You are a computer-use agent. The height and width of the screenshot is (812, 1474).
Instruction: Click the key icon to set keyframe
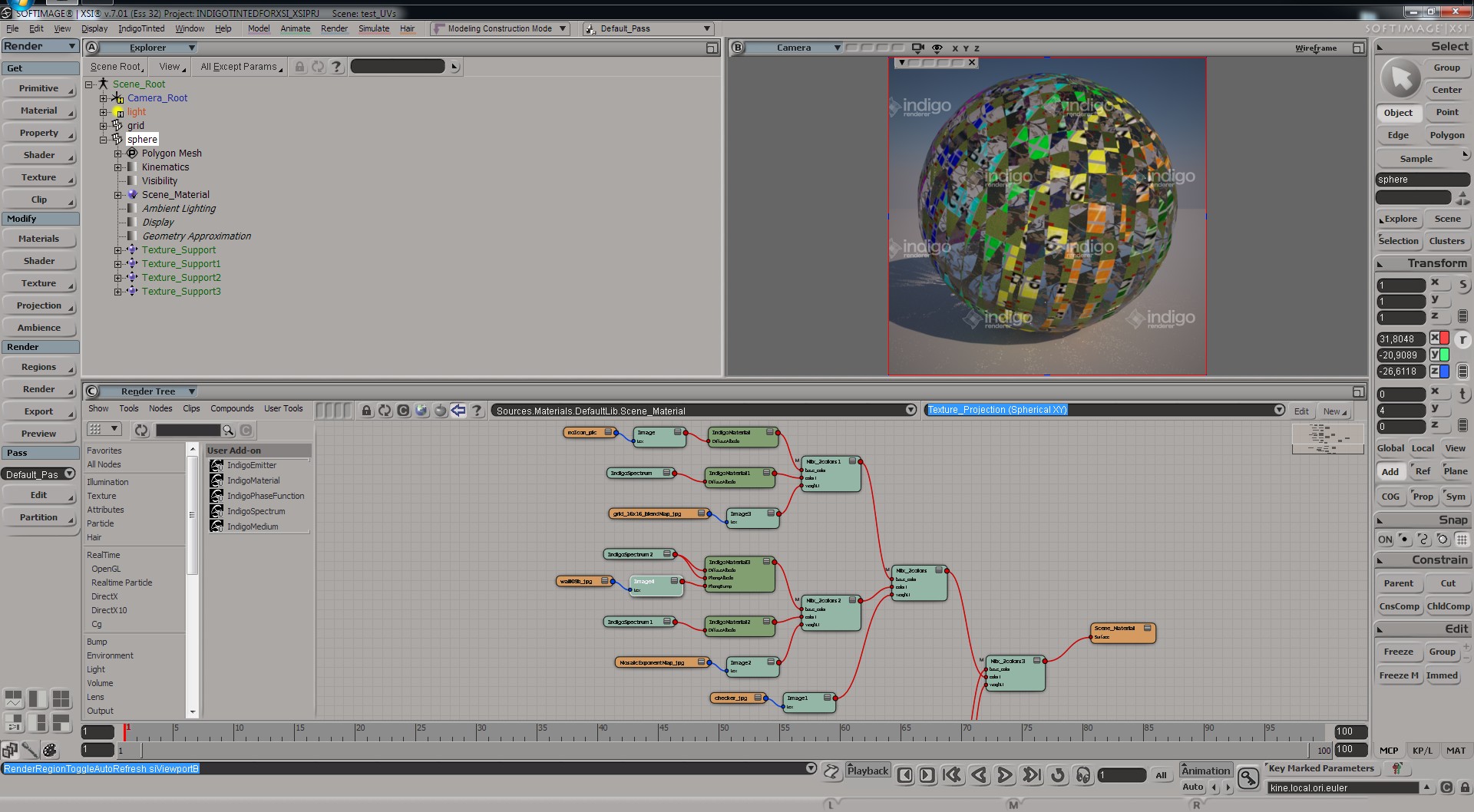(1248, 778)
